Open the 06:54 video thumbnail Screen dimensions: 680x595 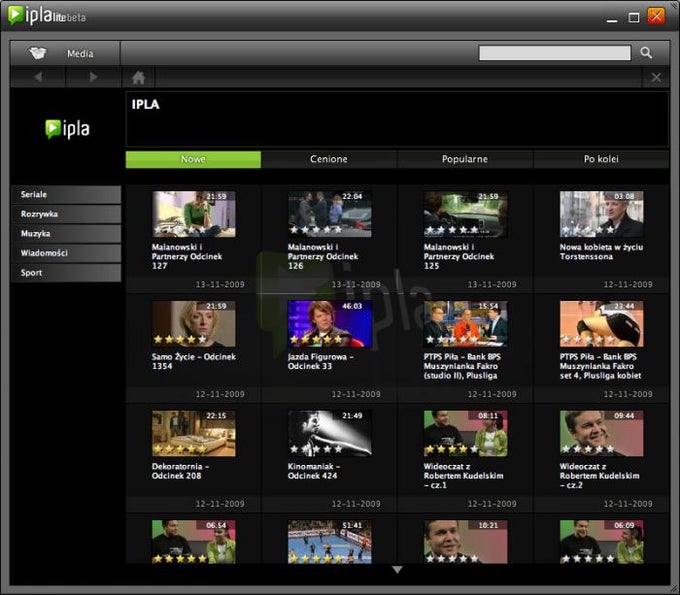click(x=193, y=542)
